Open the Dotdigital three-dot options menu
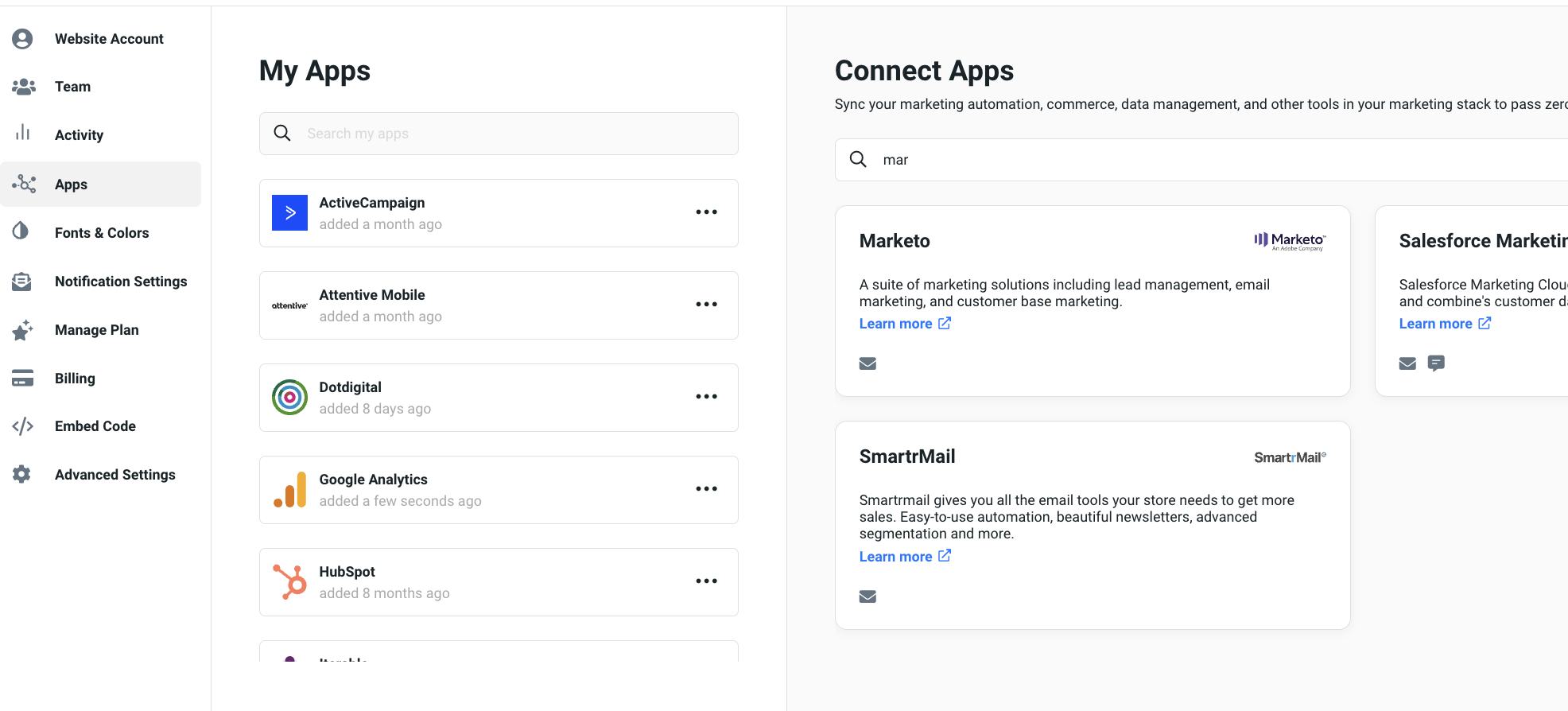The height and width of the screenshot is (711, 1568). pyautogui.click(x=706, y=397)
